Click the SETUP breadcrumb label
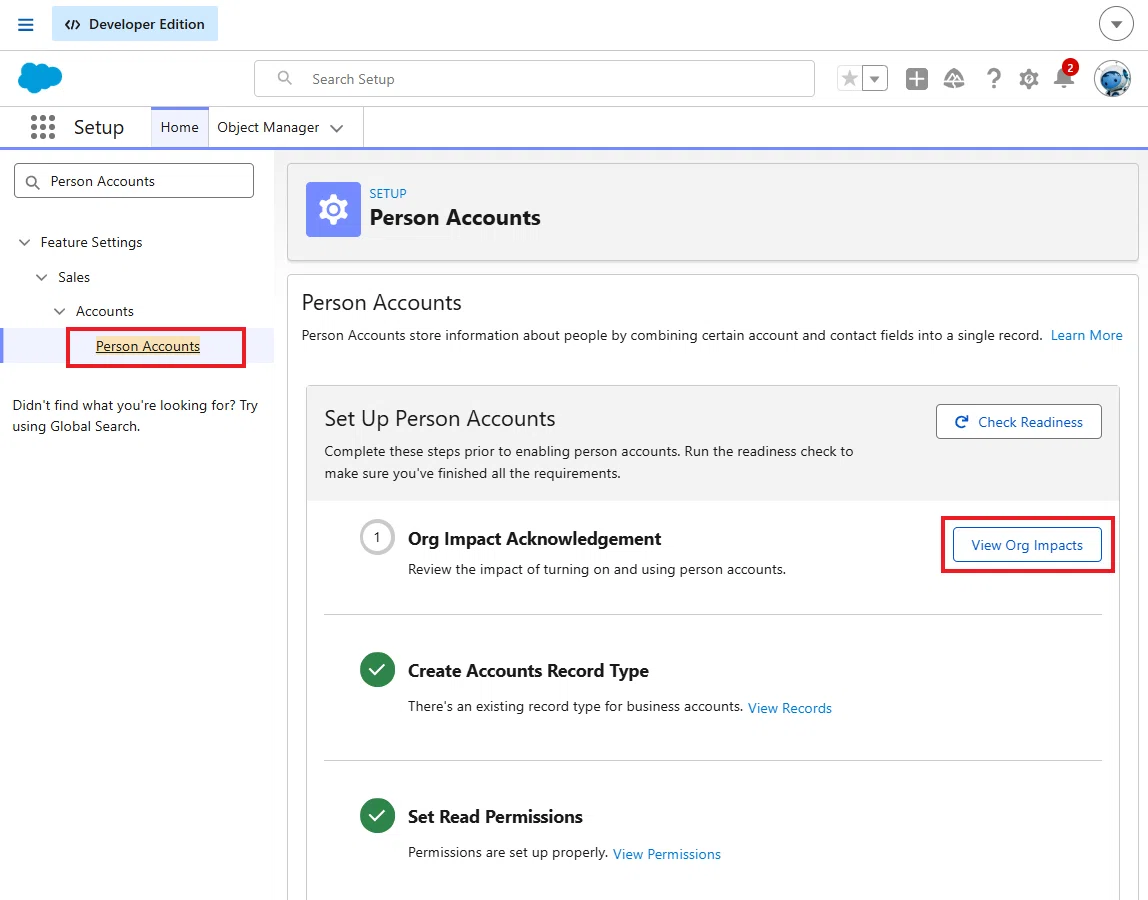 coord(387,193)
